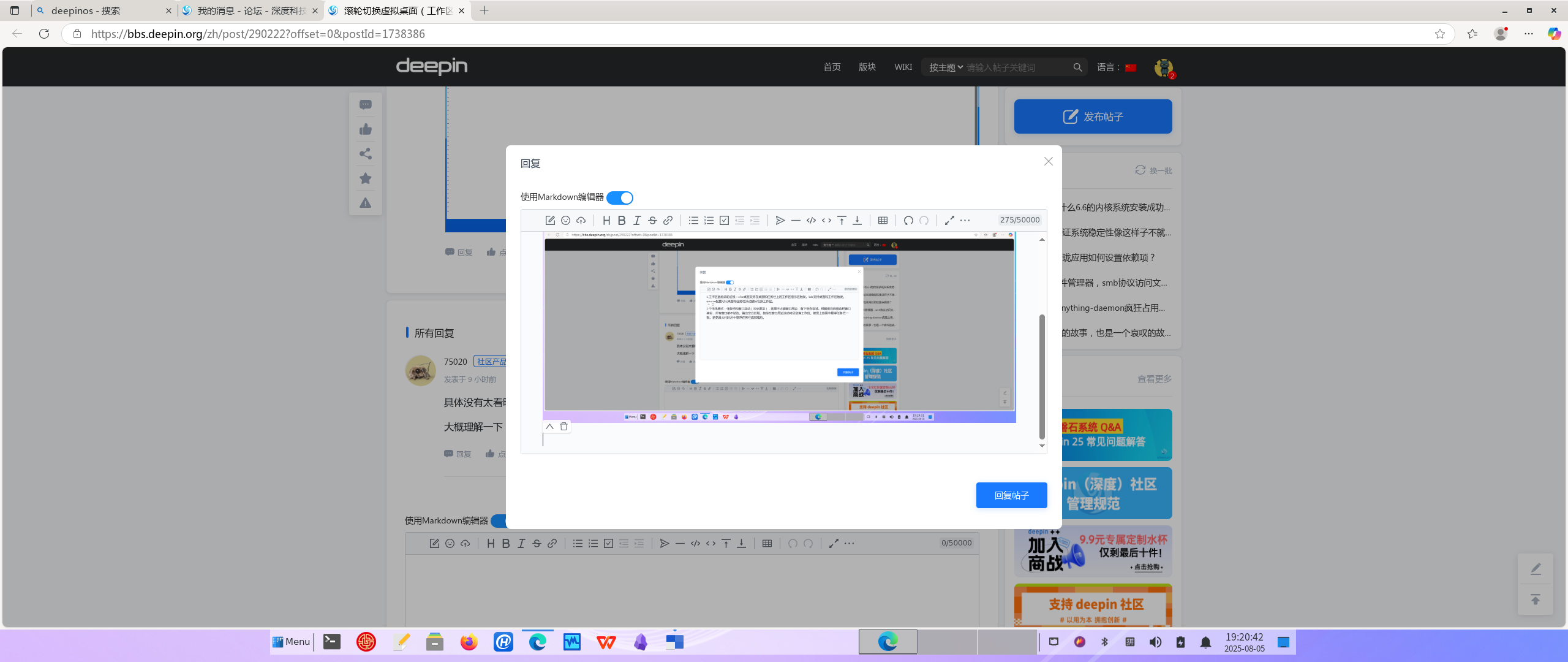
Task: Delete the inserted image with trash icon
Action: click(x=563, y=427)
